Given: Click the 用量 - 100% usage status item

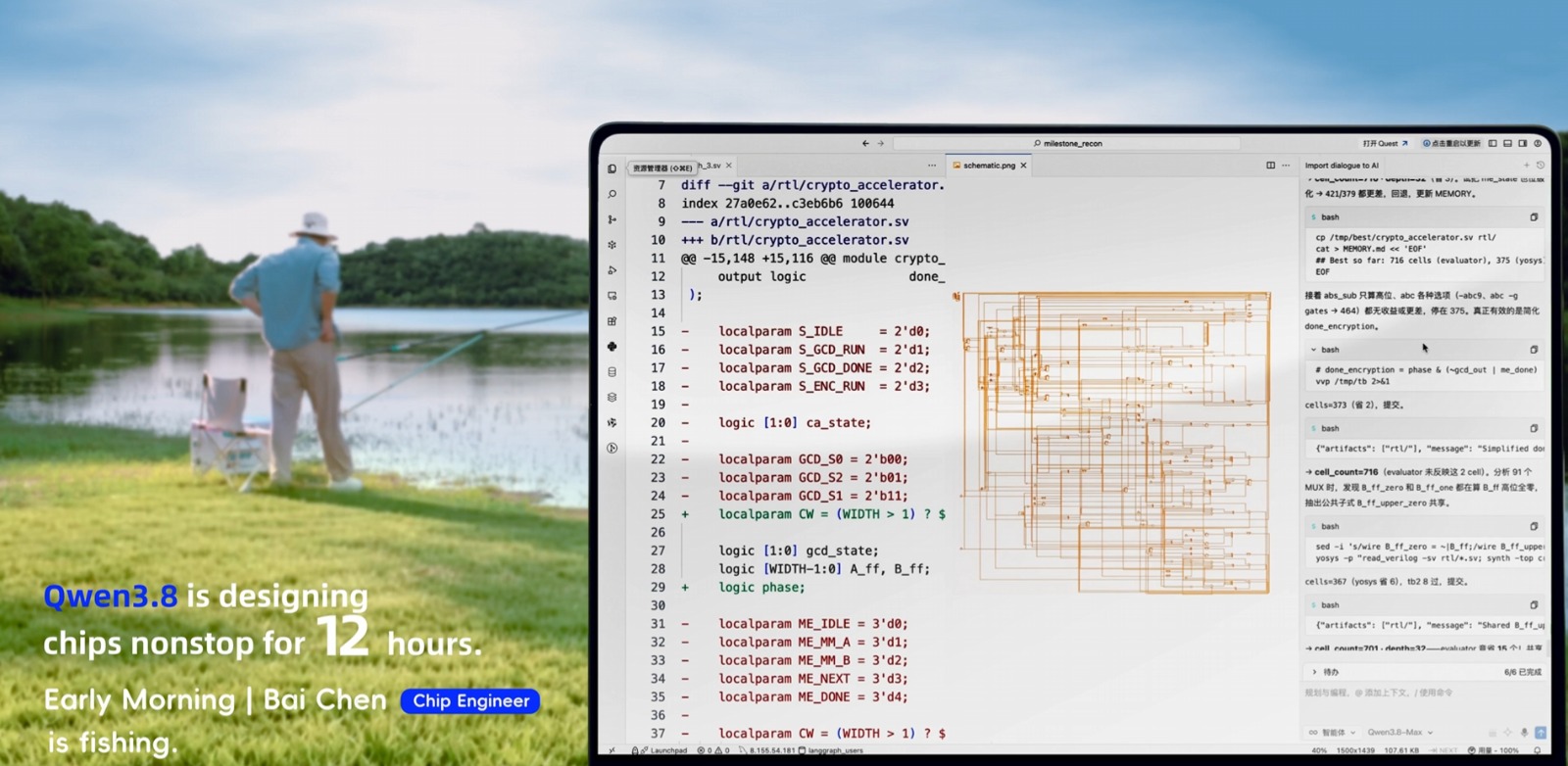Looking at the screenshot, I should [1494, 750].
